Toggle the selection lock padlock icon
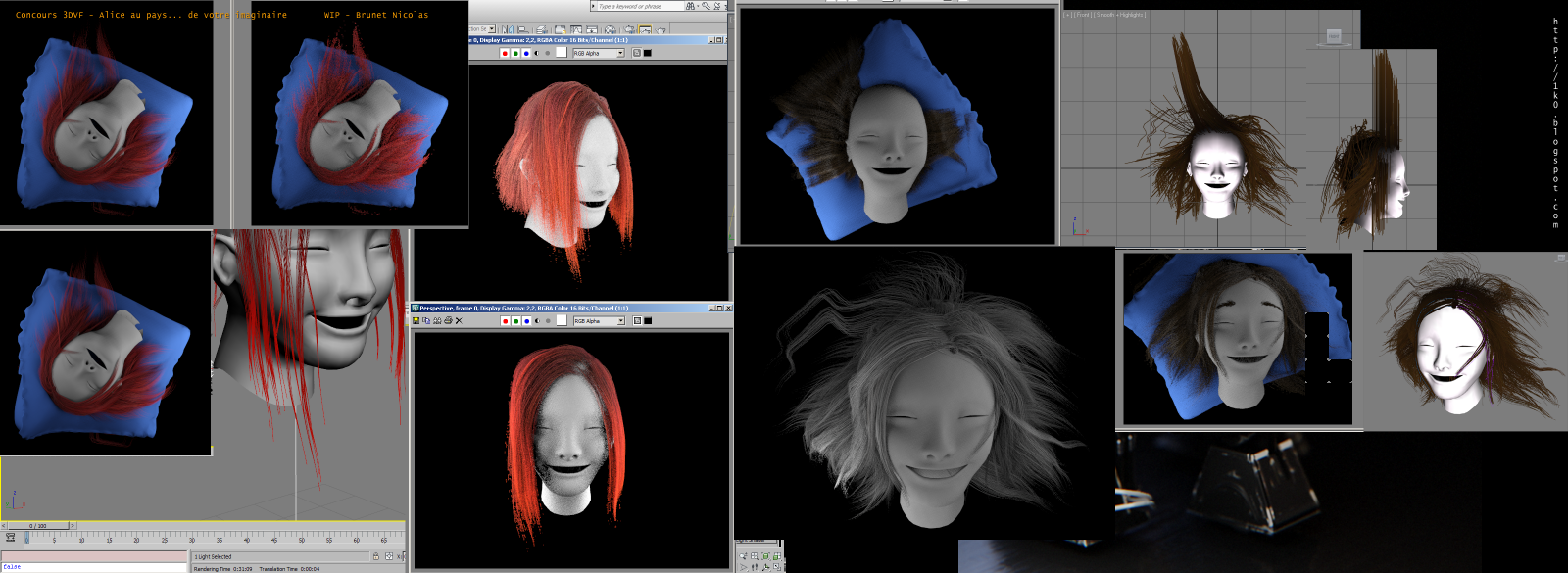The image size is (1568, 573). (x=376, y=556)
